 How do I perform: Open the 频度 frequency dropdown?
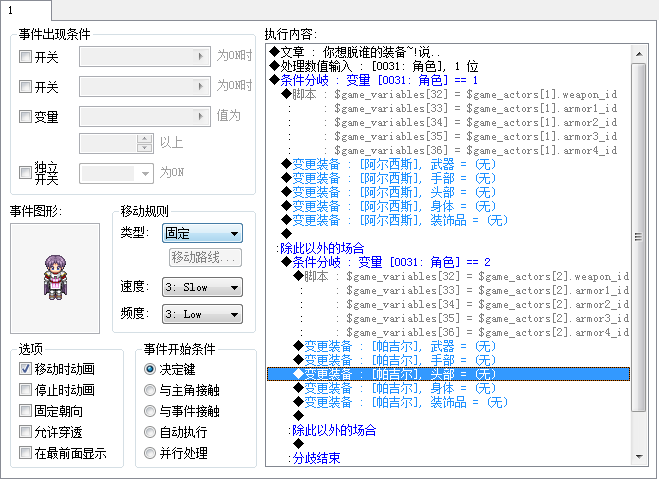(x=202, y=314)
